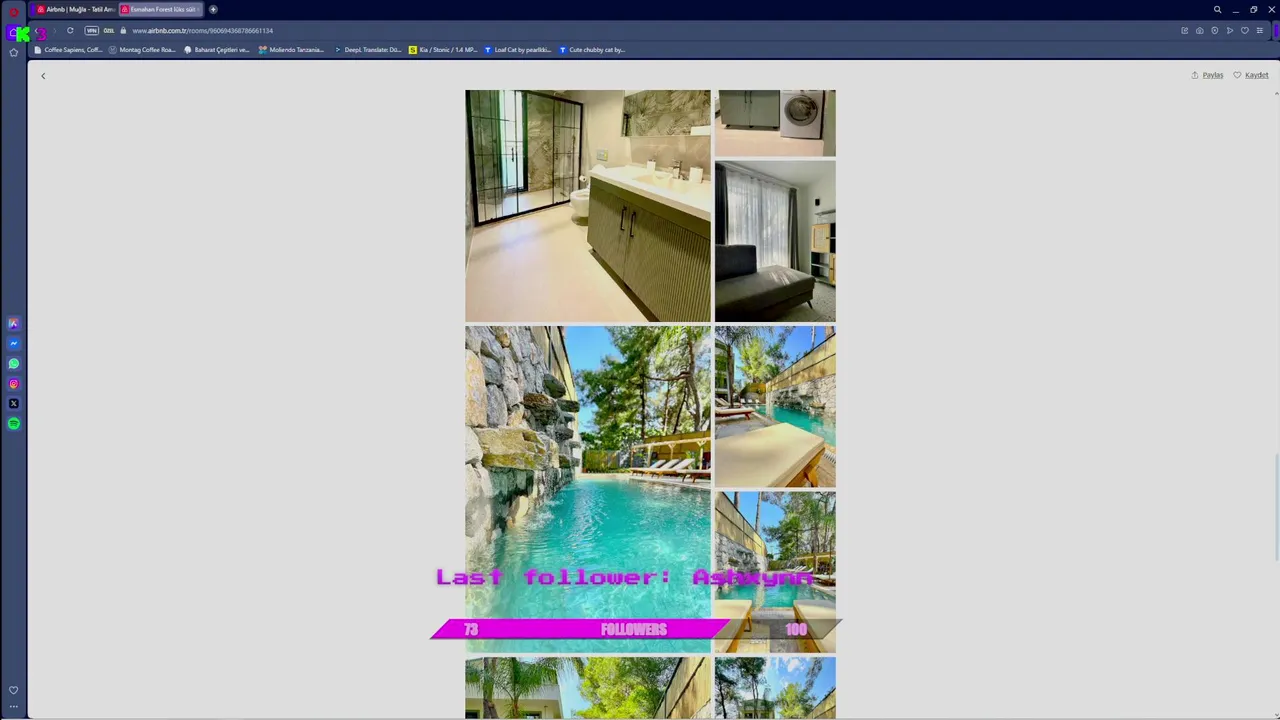Screen dimensions: 1280x720
Task: Click the page vertical scrollbar thumb
Action: click(1275, 509)
